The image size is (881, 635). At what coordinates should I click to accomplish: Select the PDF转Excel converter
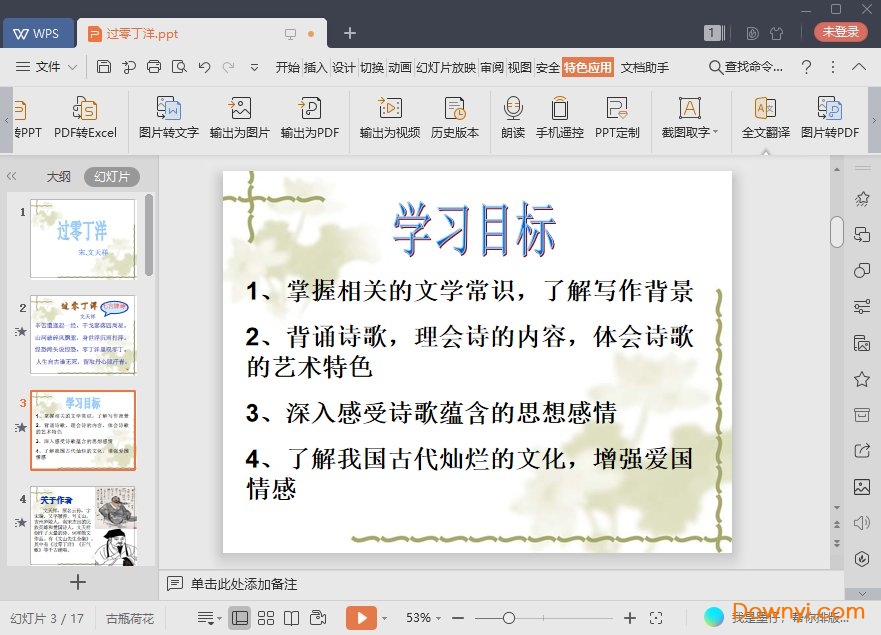coord(87,118)
